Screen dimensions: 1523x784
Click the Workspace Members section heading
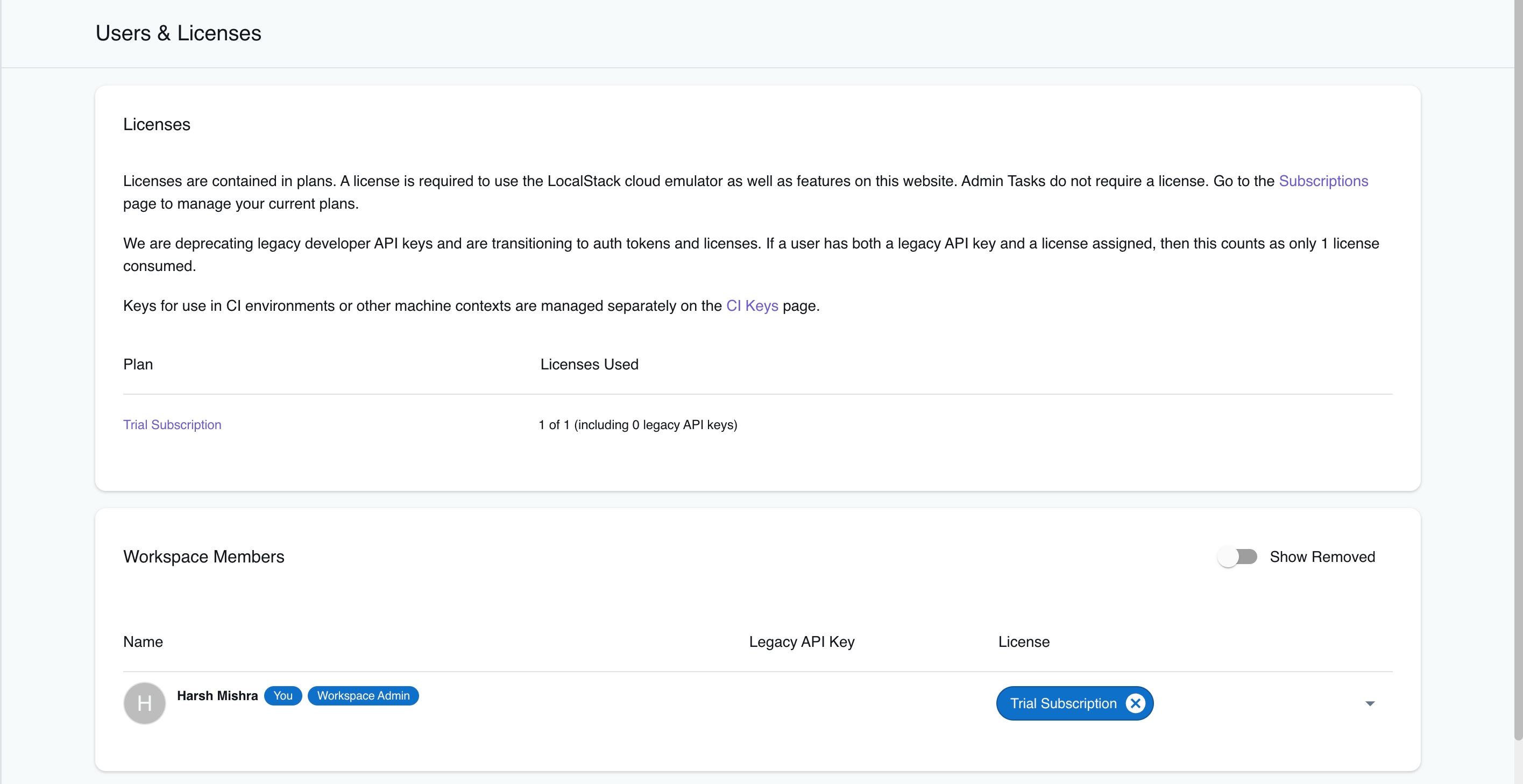203,557
